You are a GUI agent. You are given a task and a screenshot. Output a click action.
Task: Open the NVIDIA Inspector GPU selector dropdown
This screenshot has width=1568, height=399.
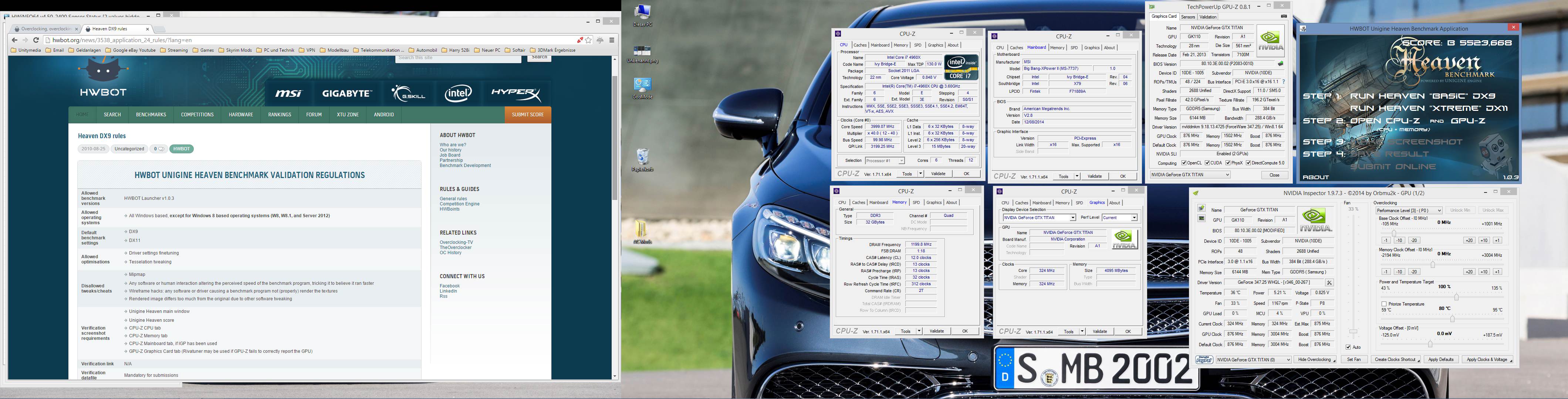(x=1253, y=360)
